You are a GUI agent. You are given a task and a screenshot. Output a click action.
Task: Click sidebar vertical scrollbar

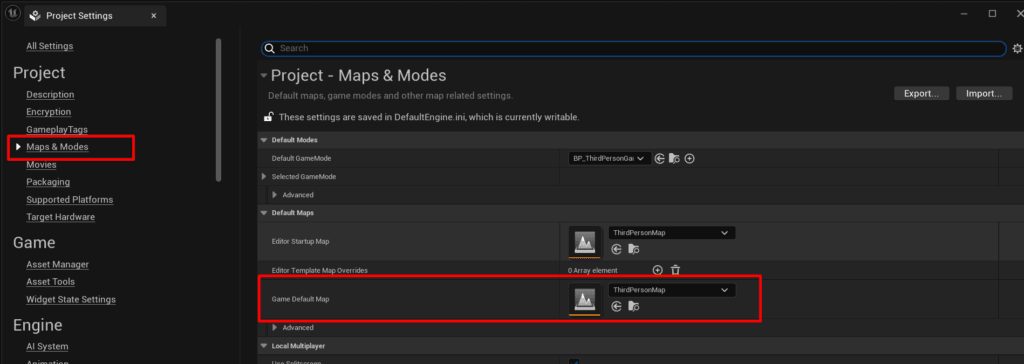click(218, 110)
